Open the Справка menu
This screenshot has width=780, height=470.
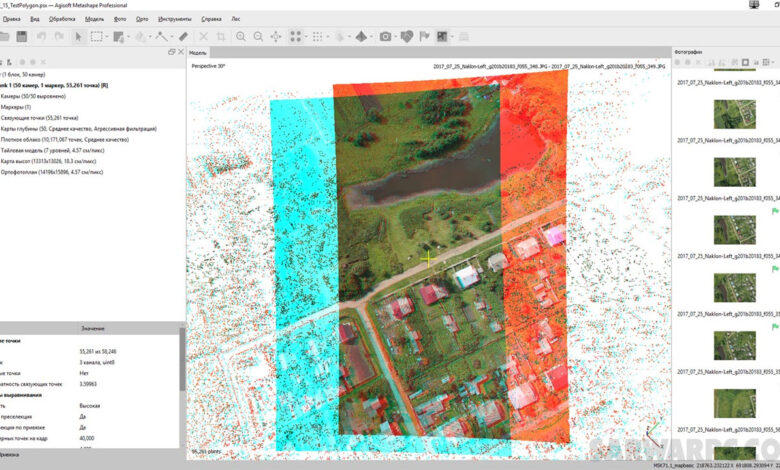tap(211, 19)
